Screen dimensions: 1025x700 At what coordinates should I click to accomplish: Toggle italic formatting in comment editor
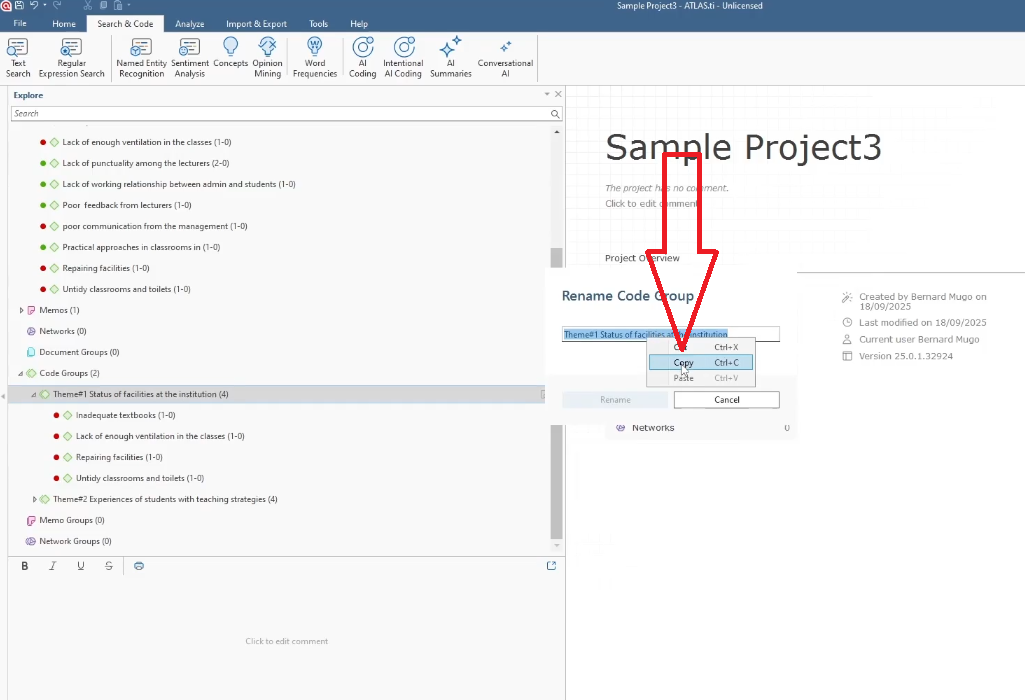tap(53, 566)
